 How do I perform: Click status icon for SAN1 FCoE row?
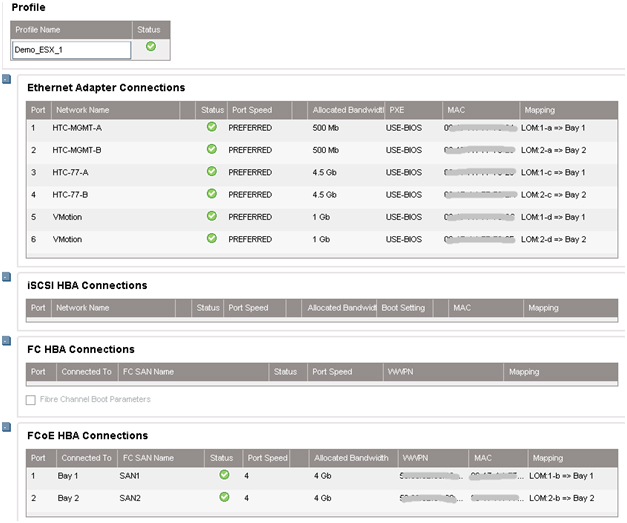click(224, 475)
